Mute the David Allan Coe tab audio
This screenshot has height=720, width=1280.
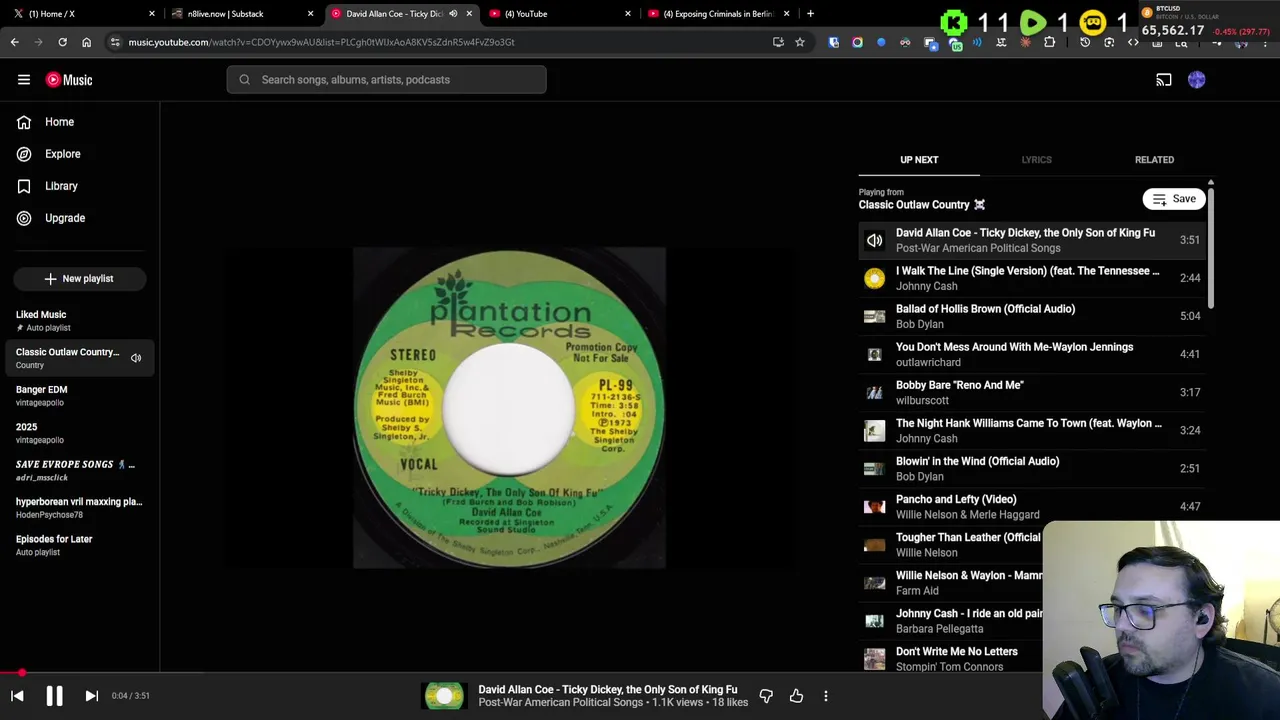453,14
